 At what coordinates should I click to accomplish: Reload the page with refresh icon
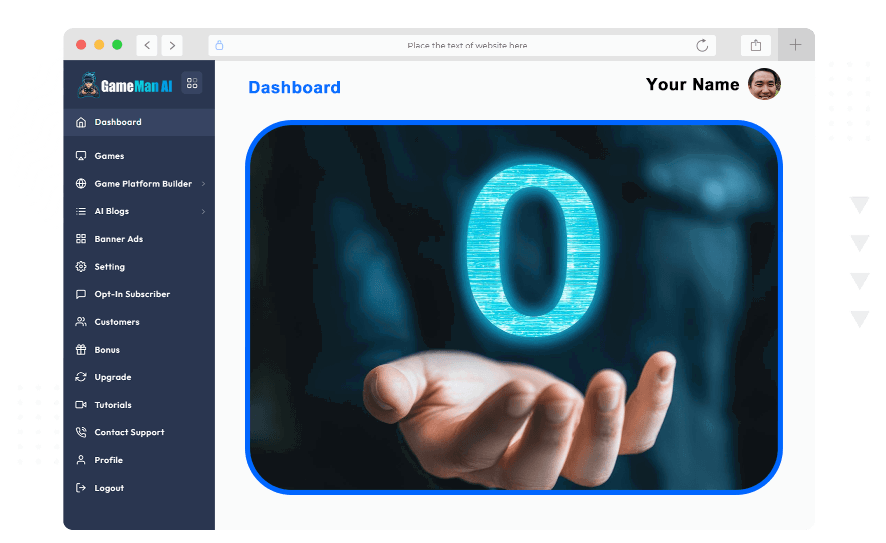[x=702, y=45]
